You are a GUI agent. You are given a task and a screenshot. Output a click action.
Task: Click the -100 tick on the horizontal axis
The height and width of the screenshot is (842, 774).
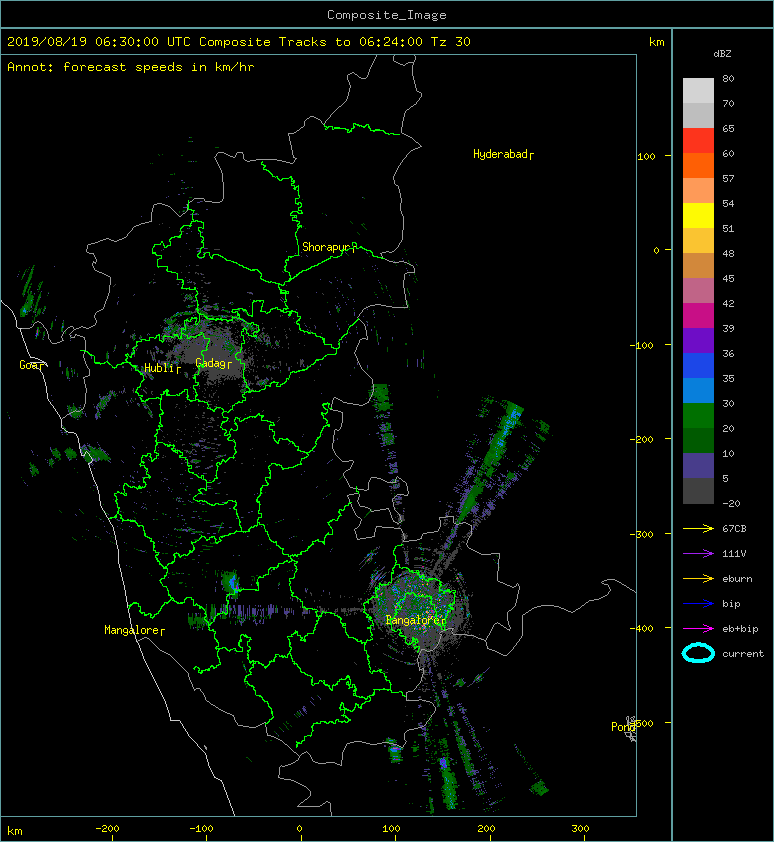coord(201,829)
